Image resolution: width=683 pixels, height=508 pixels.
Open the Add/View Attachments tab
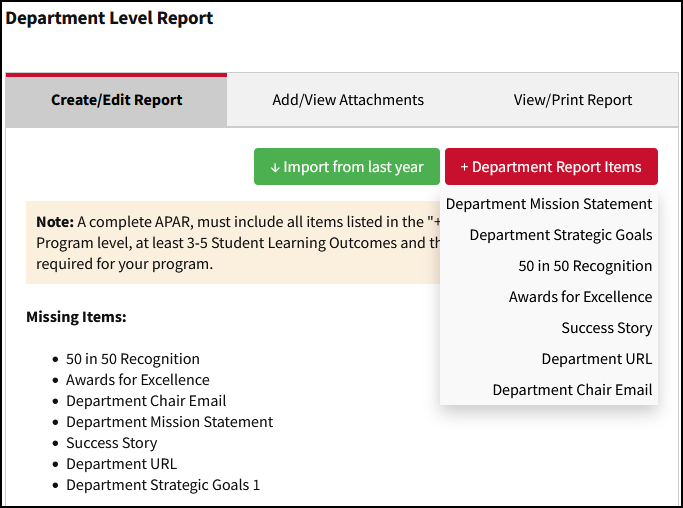click(x=348, y=100)
